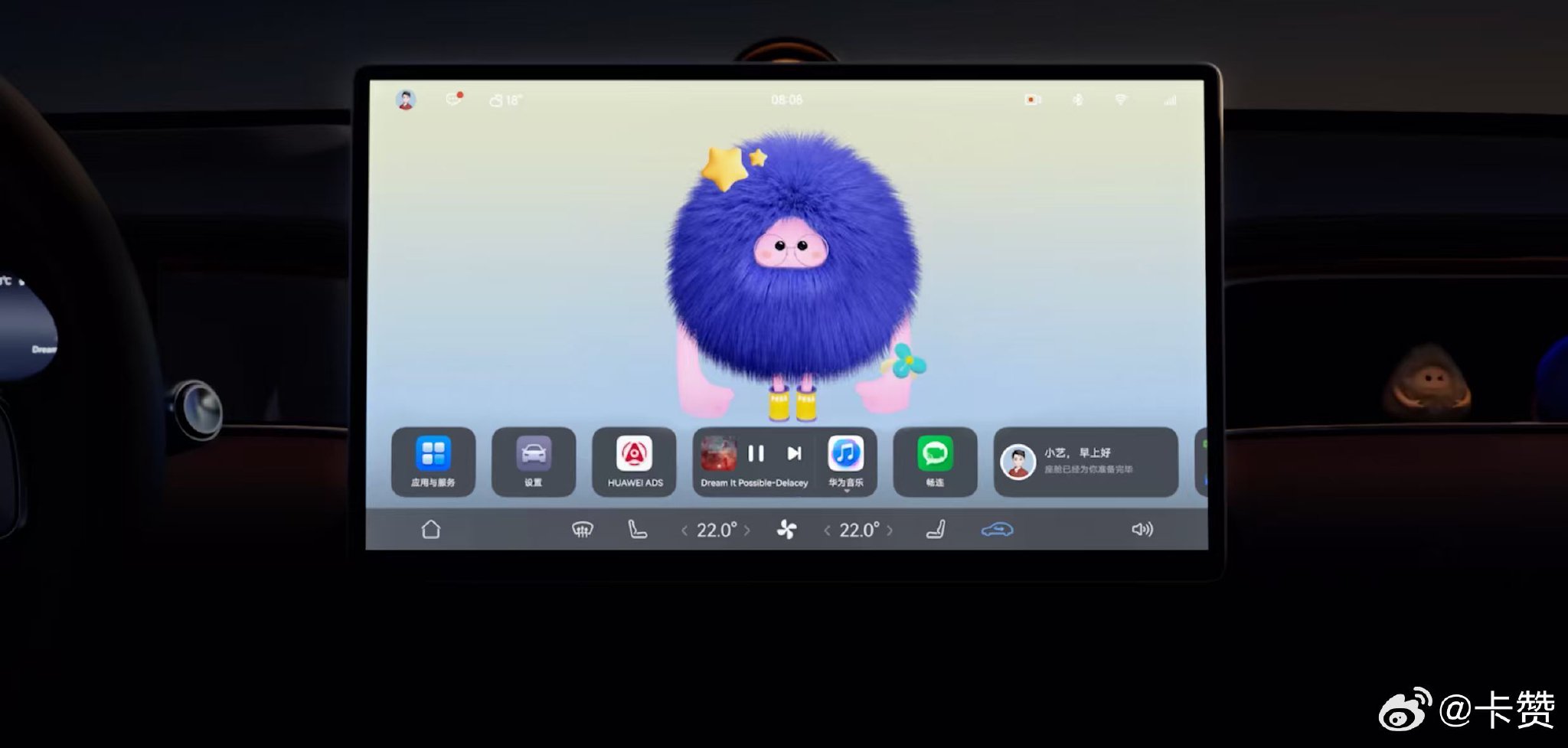Open the user profile avatar in status bar

tap(406, 100)
